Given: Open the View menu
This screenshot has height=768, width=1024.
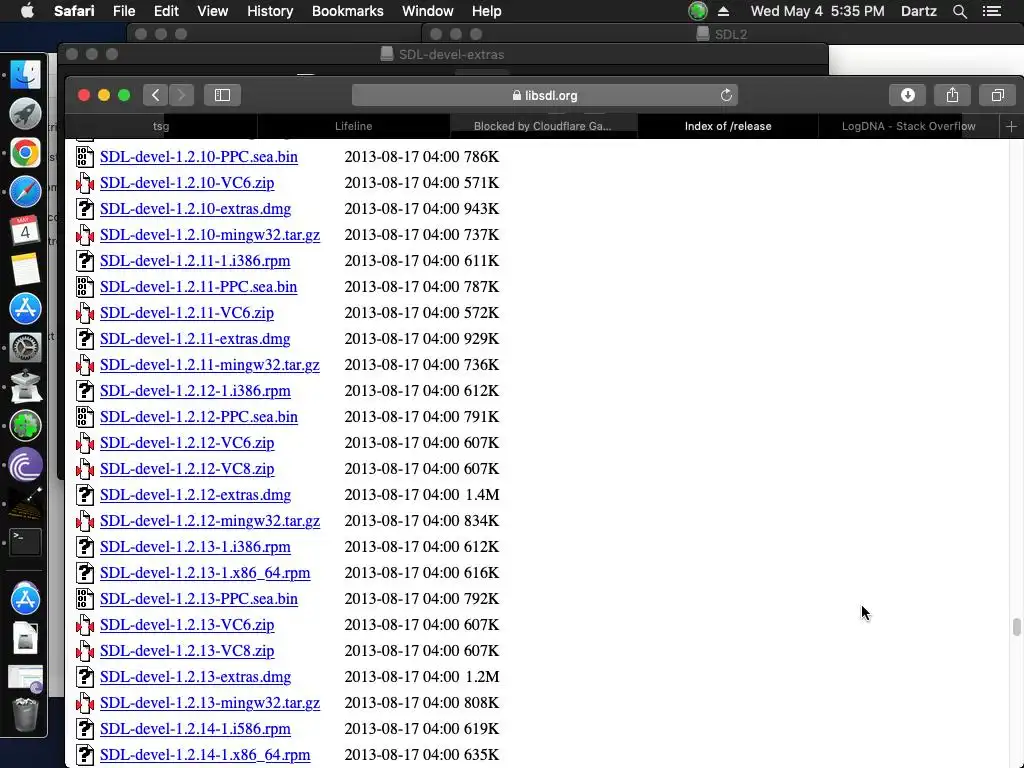Looking at the screenshot, I should tap(213, 11).
